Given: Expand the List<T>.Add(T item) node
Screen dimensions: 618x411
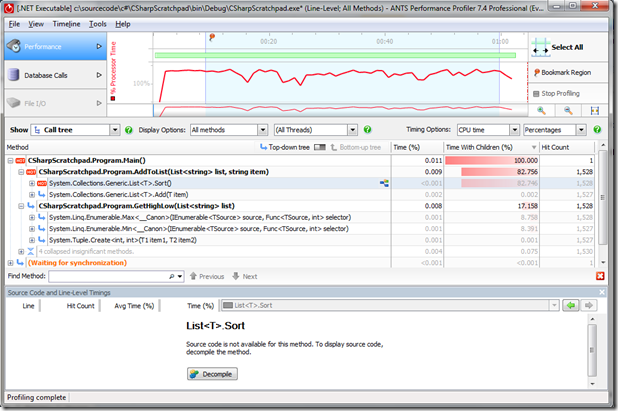Looking at the screenshot, I should (32, 195).
